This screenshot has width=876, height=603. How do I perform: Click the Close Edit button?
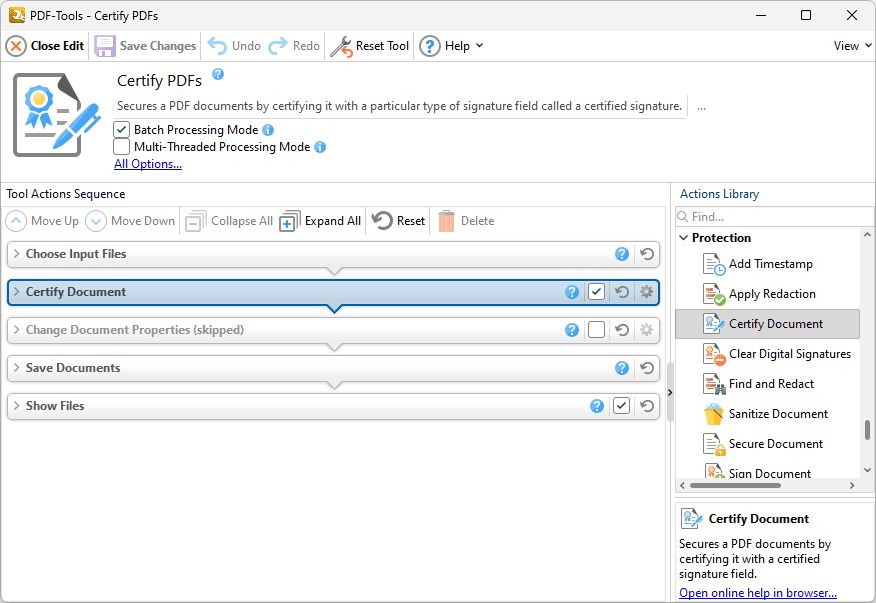point(45,46)
